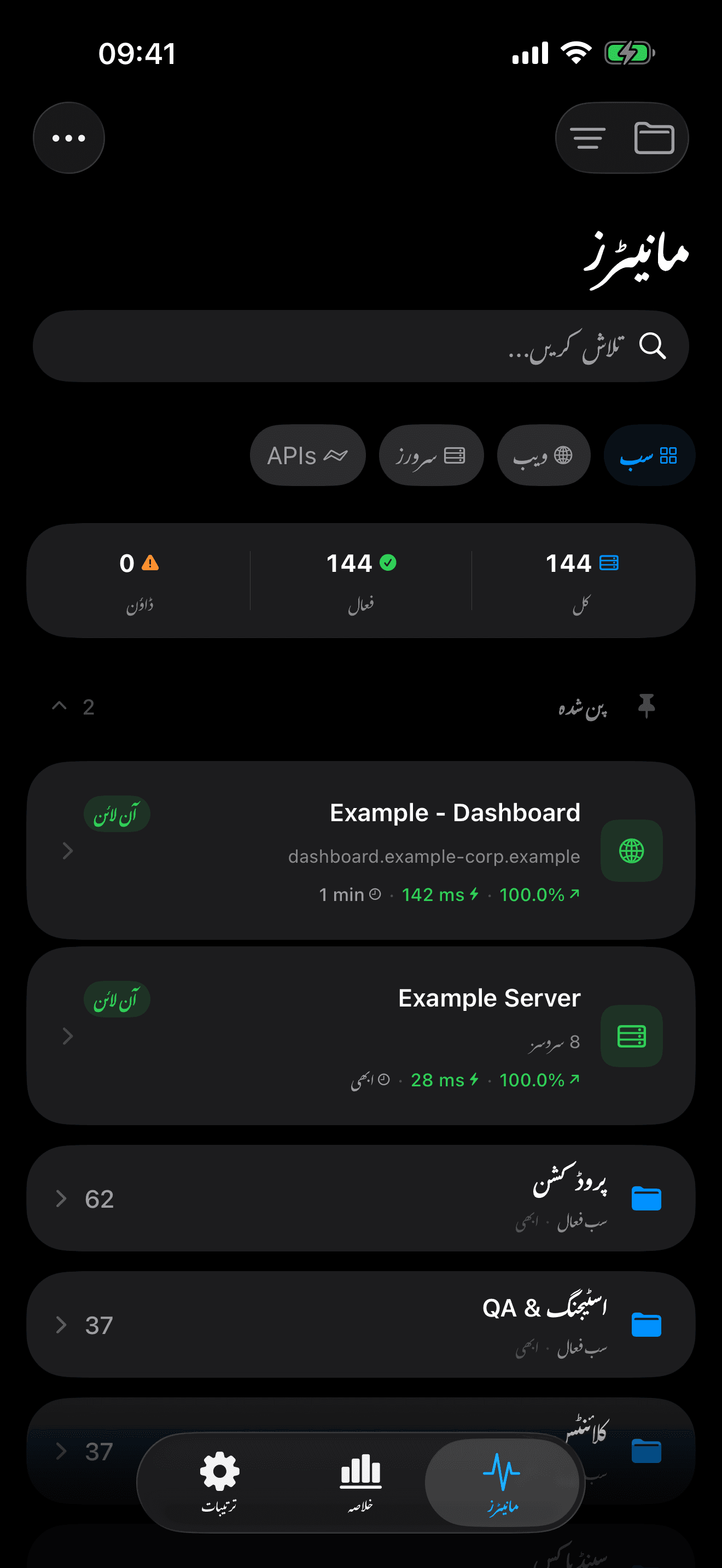Select the سرورز filter chip

(431, 455)
